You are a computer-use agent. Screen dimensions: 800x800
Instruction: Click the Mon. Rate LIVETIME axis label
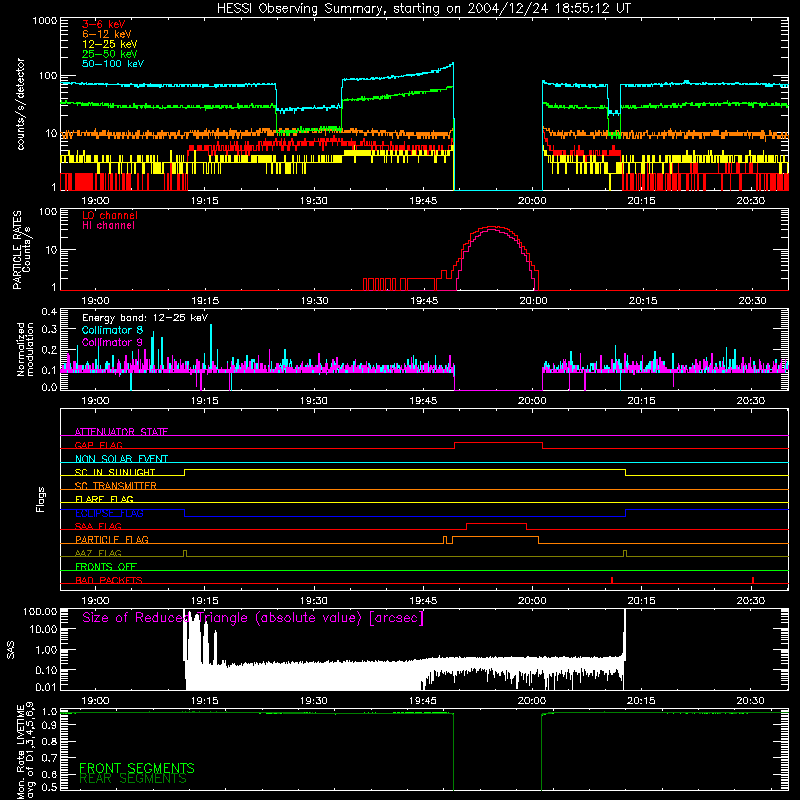coord(25,751)
